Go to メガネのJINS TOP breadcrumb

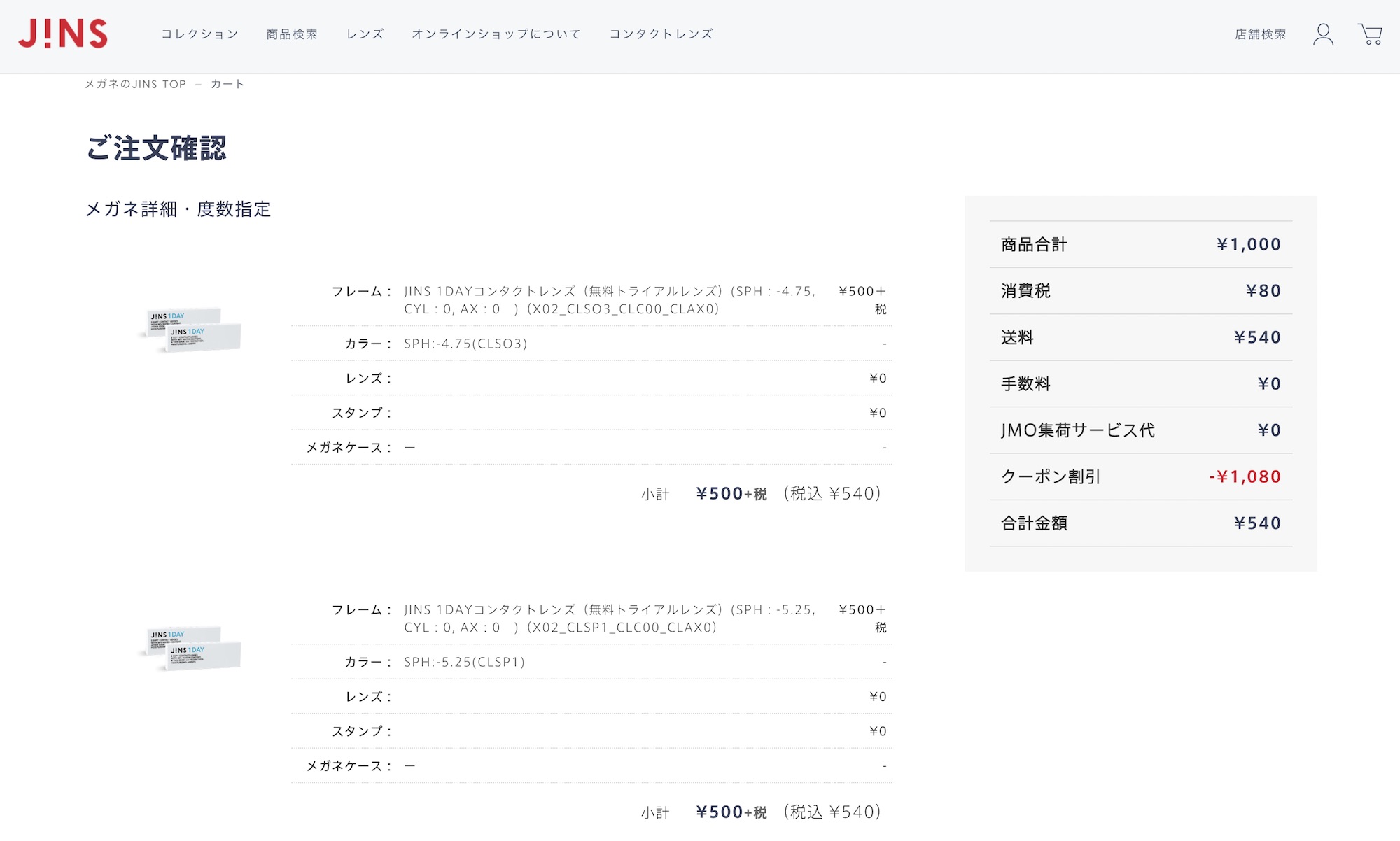point(136,84)
